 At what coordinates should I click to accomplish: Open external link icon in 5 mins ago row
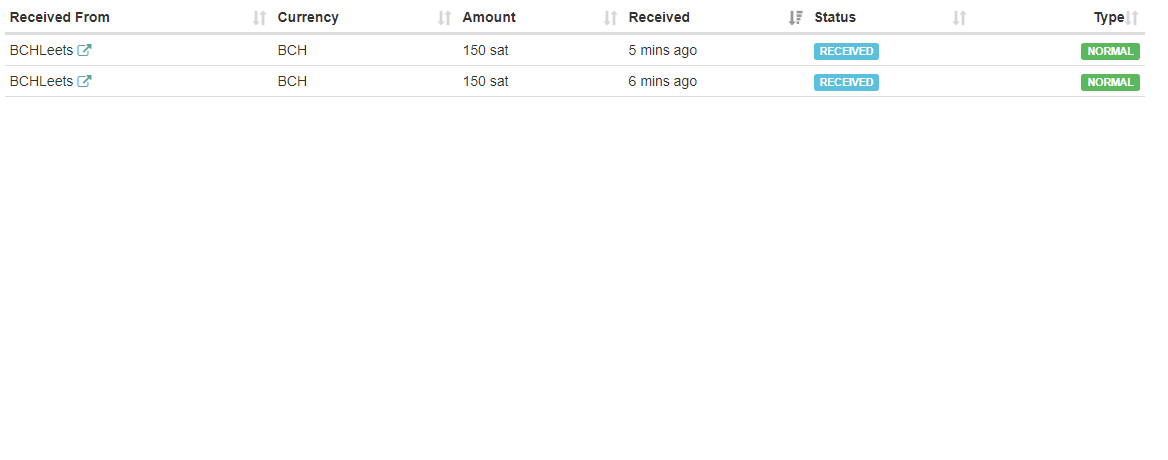(x=85, y=51)
